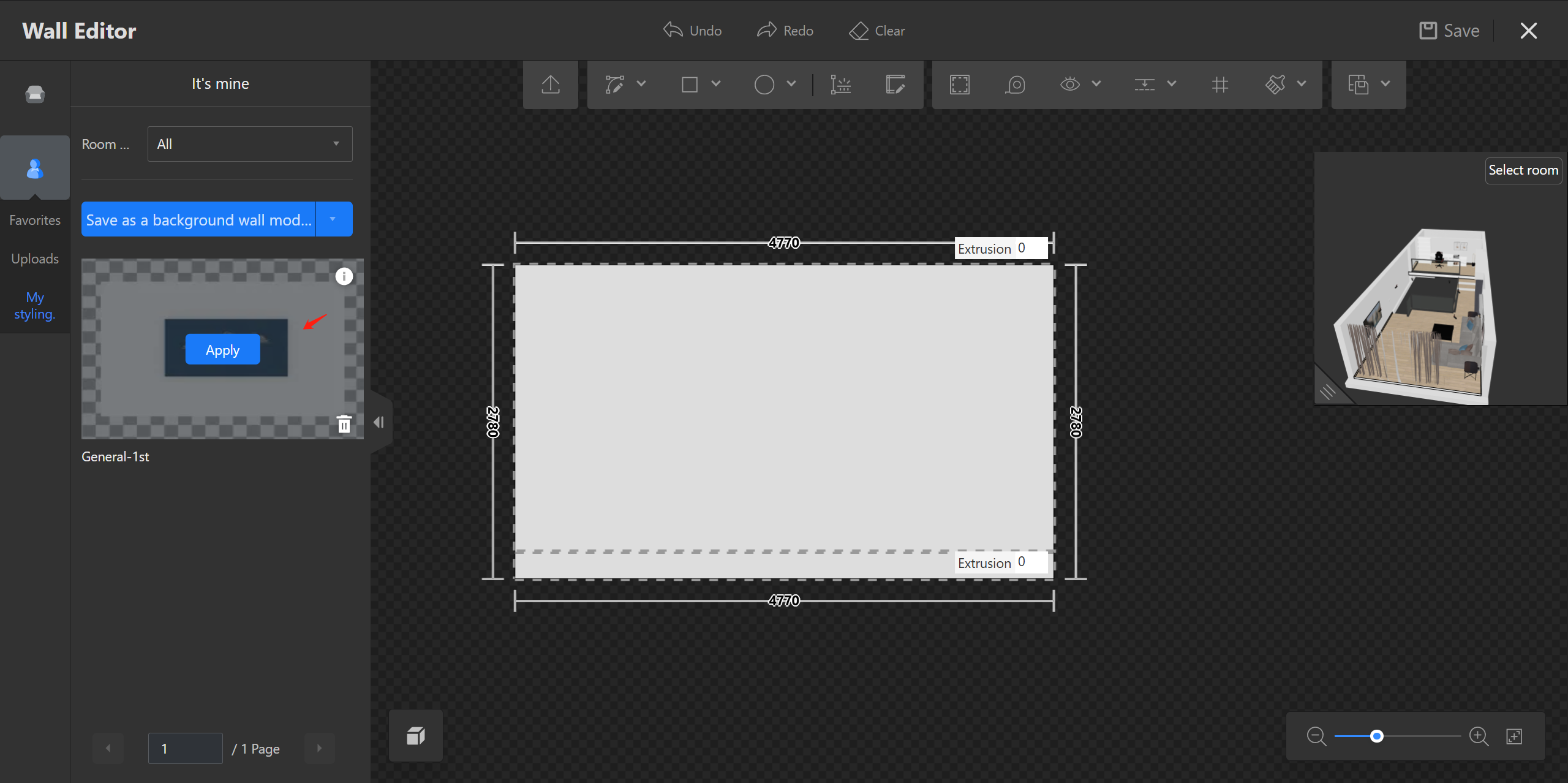Delete the General-1st style with trash icon
Image resolution: width=1568 pixels, height=783 pixels.
344,424
